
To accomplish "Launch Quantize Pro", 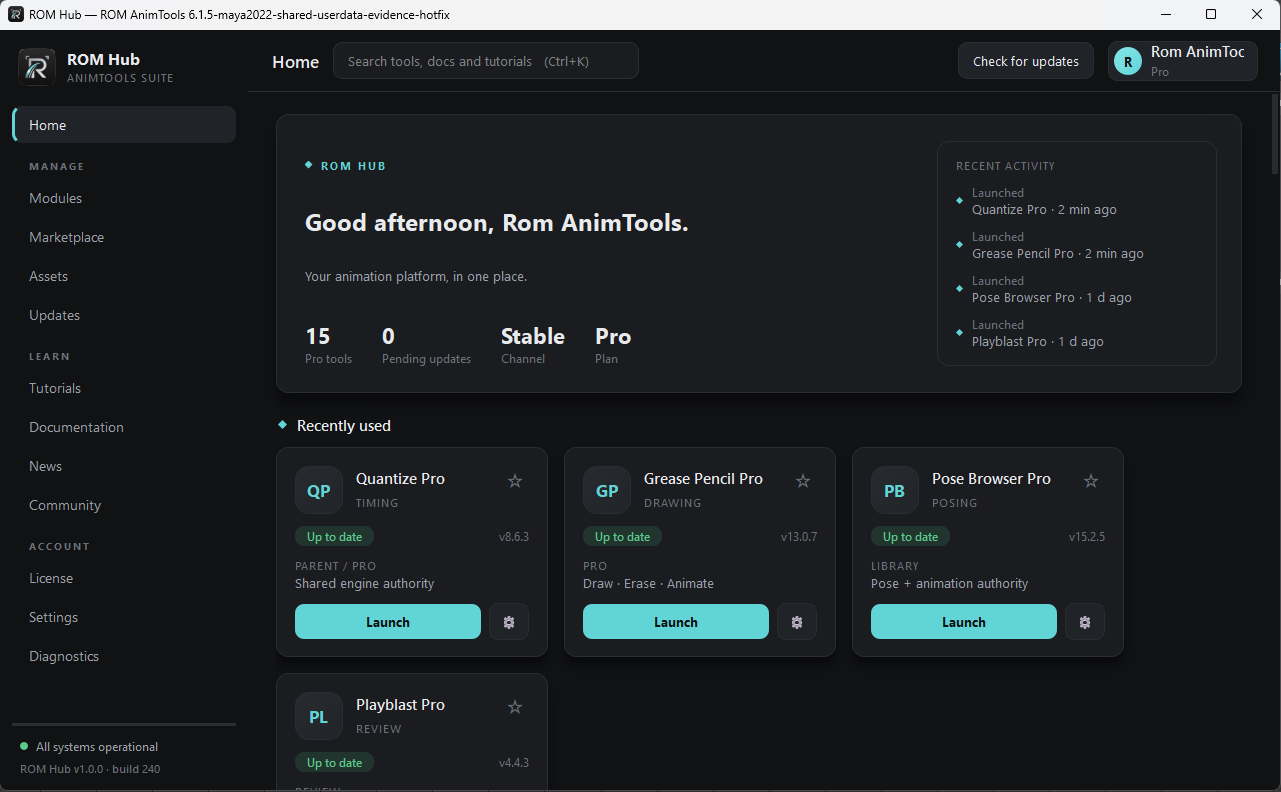I will pyautogui.click(x=388, y=622).
